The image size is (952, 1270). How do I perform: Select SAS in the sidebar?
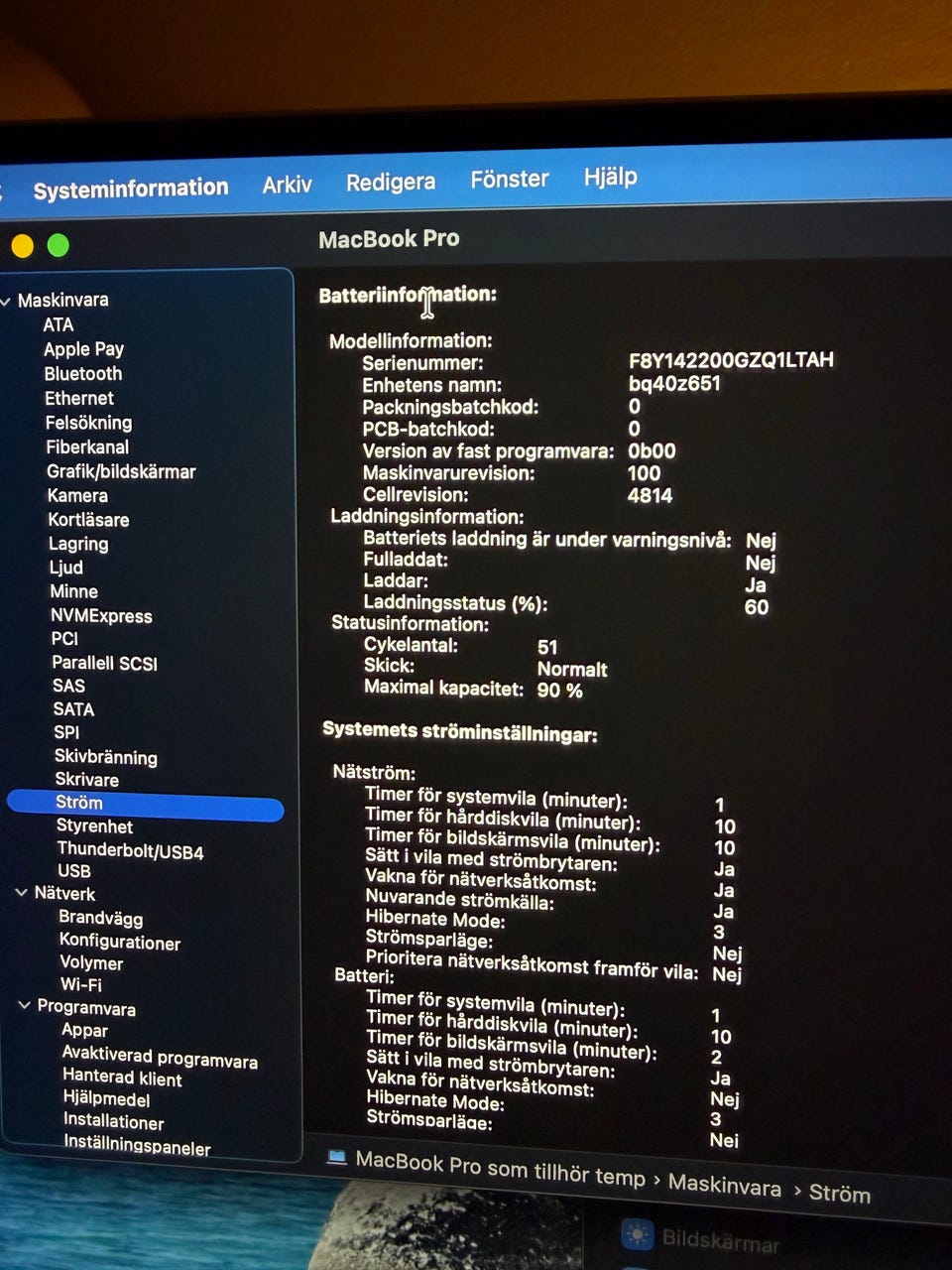(x=68, y=686)
